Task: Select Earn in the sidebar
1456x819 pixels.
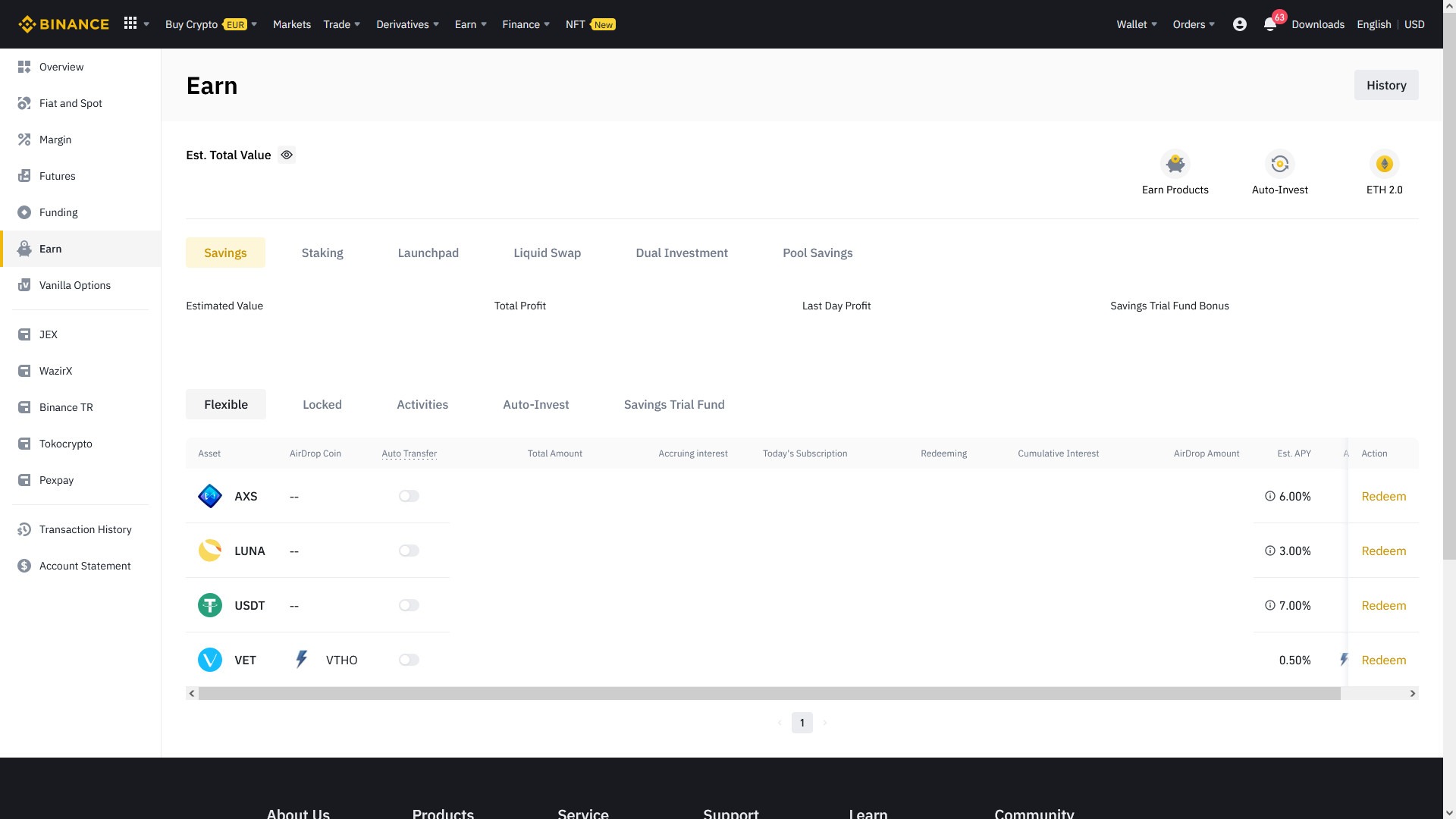Action: [x=80, y=249]
